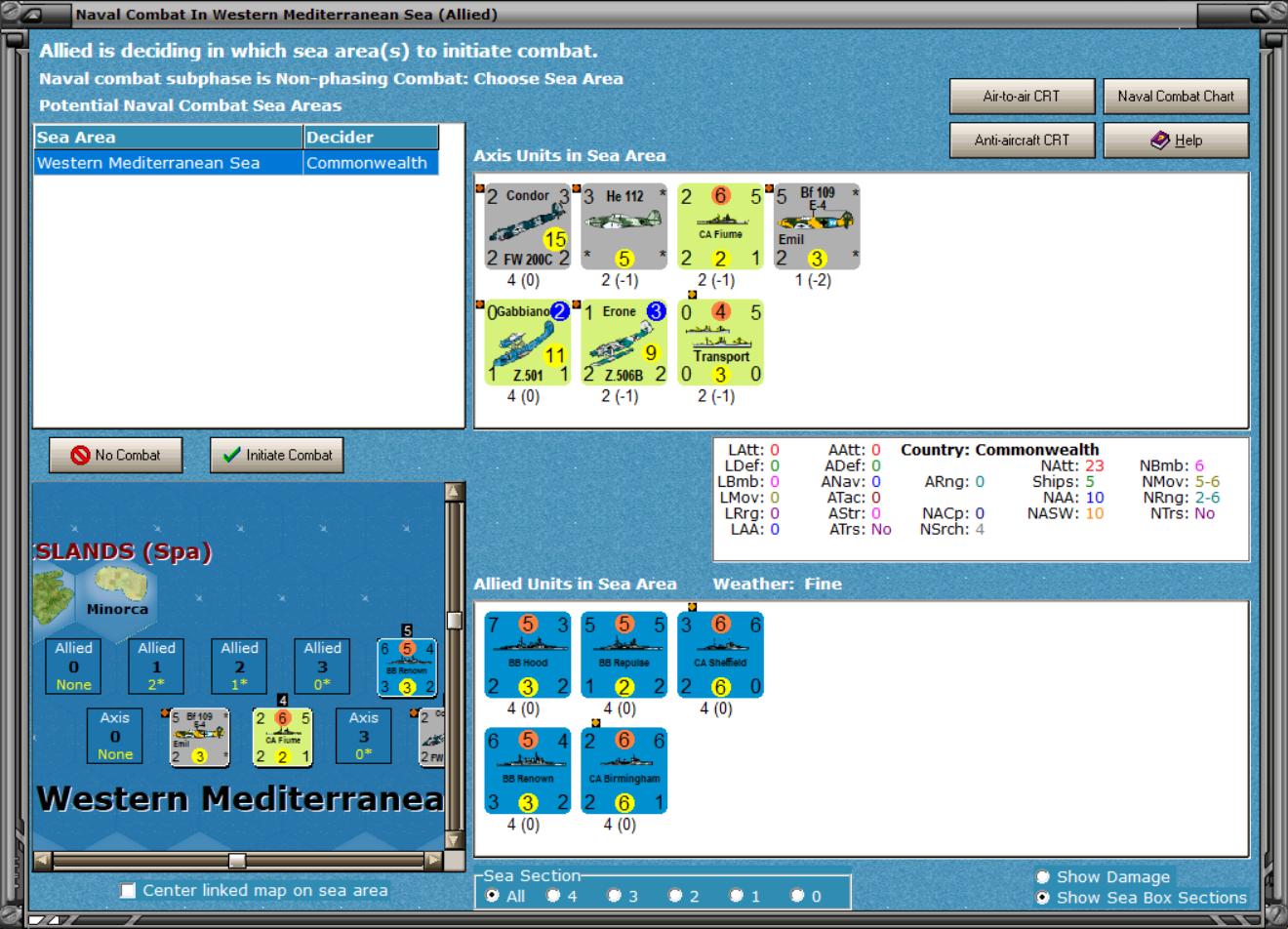Image resolution: width=1288 pixels, height=929 pixels.
Task: Choose the Erone Z.506B seaplane counter
Action: point(624,343)
